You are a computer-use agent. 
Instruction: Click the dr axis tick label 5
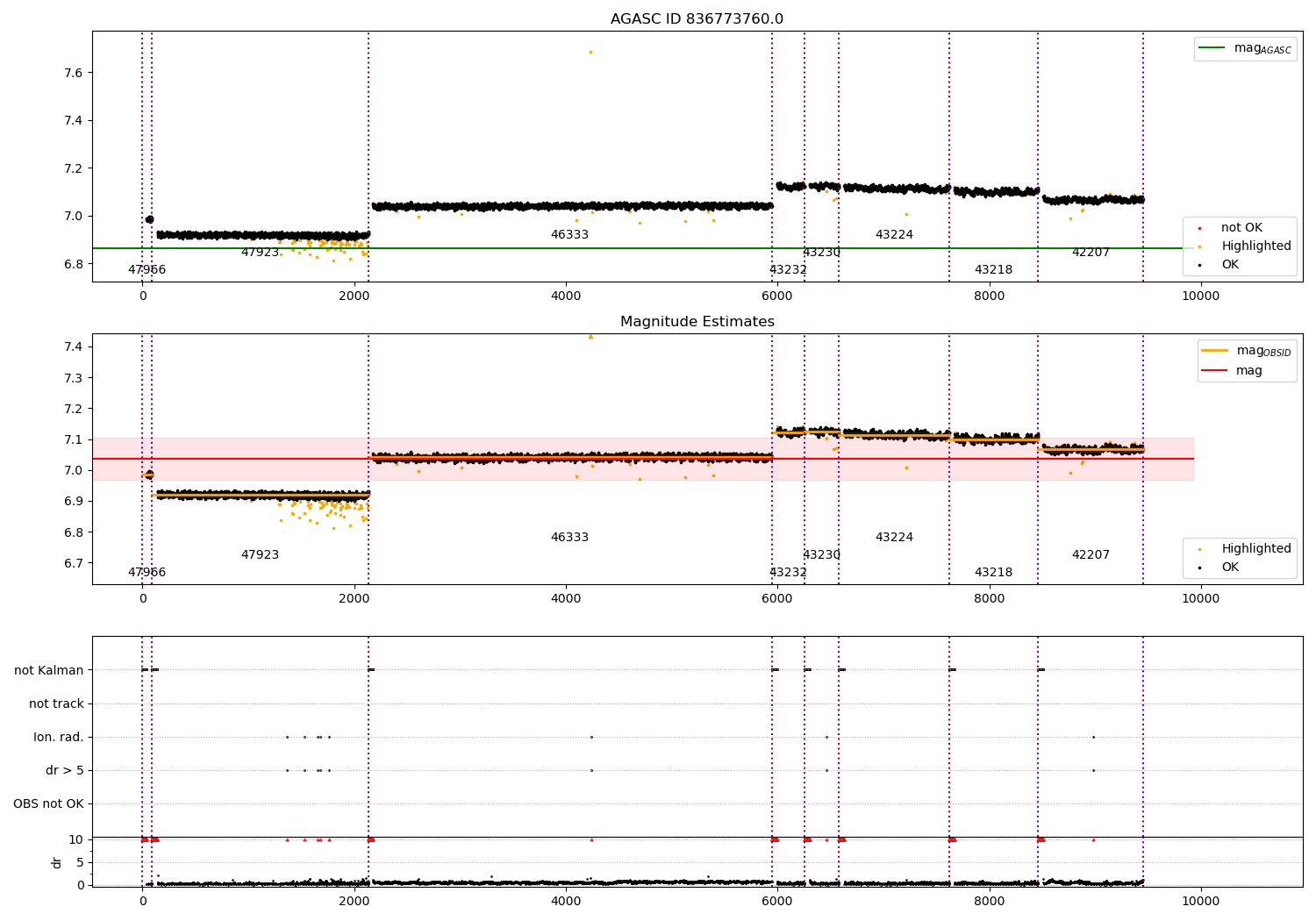pos(81,862)
